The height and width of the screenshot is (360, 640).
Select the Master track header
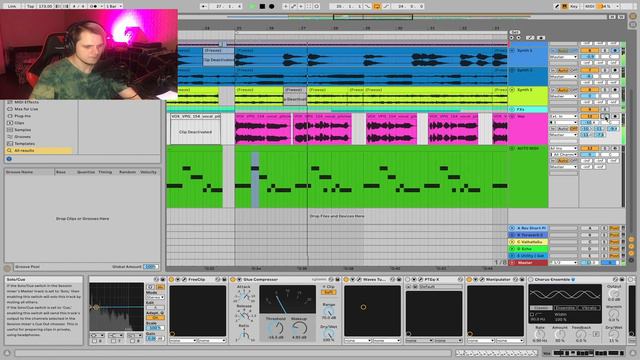tap(528, 263)
